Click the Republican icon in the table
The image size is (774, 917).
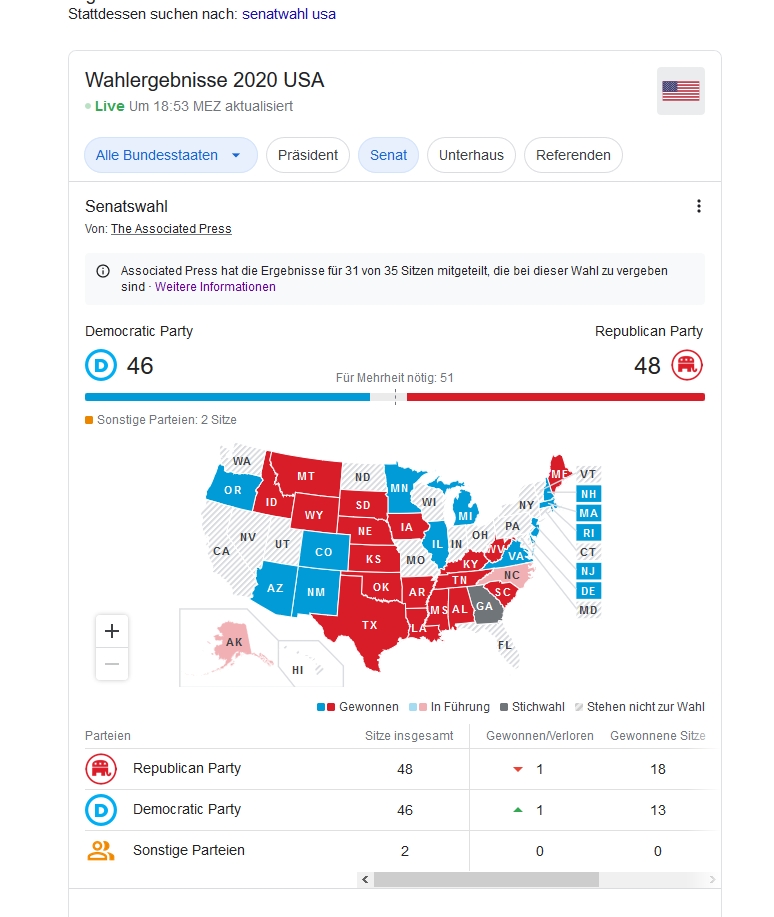[101, 769]
